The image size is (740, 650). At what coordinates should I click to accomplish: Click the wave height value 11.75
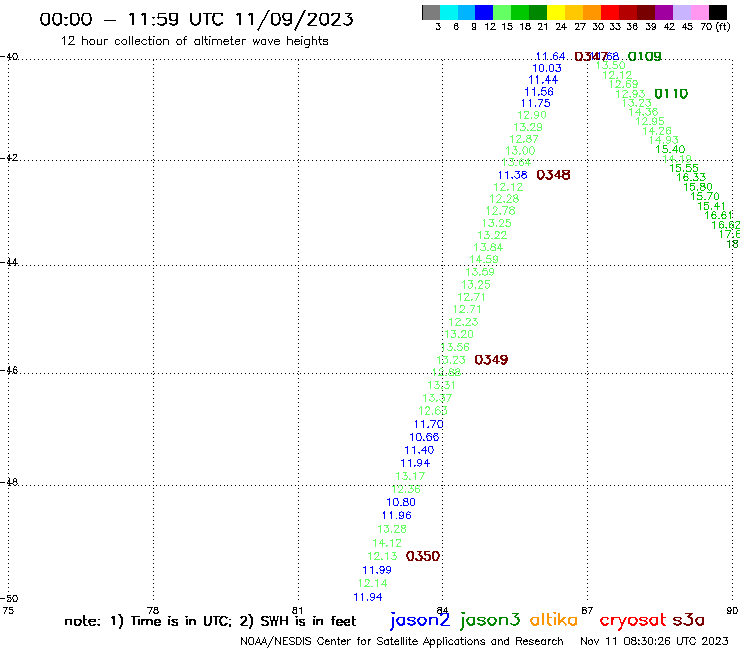coord(536,103)
